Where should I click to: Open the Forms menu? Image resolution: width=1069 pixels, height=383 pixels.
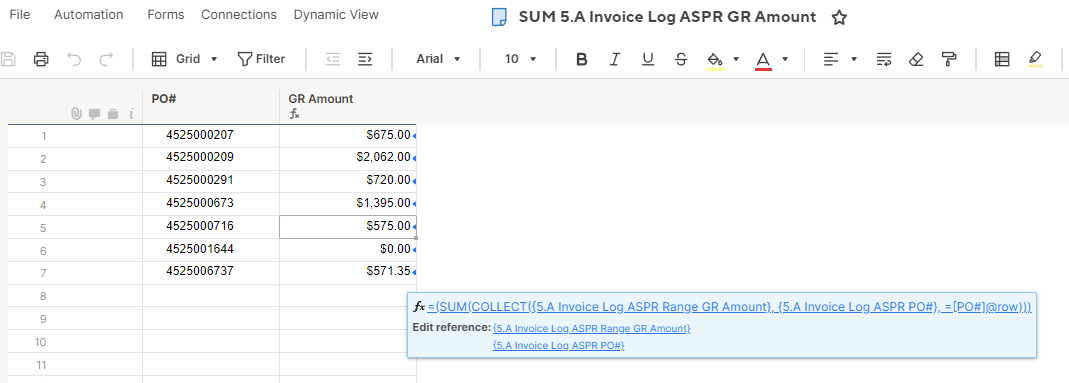pos(166,14)
